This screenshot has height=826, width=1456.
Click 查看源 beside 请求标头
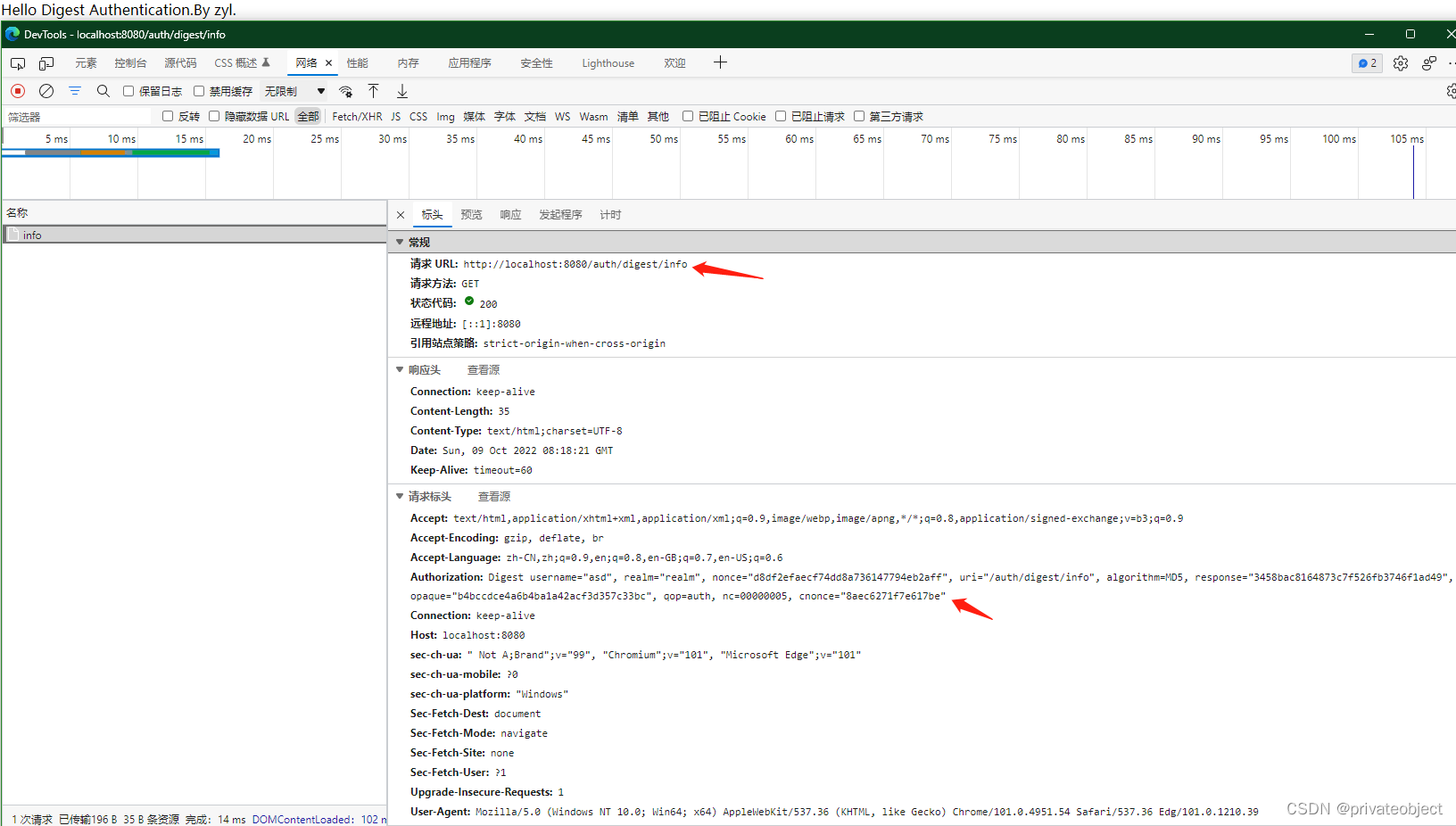click(x=494, y=496)
